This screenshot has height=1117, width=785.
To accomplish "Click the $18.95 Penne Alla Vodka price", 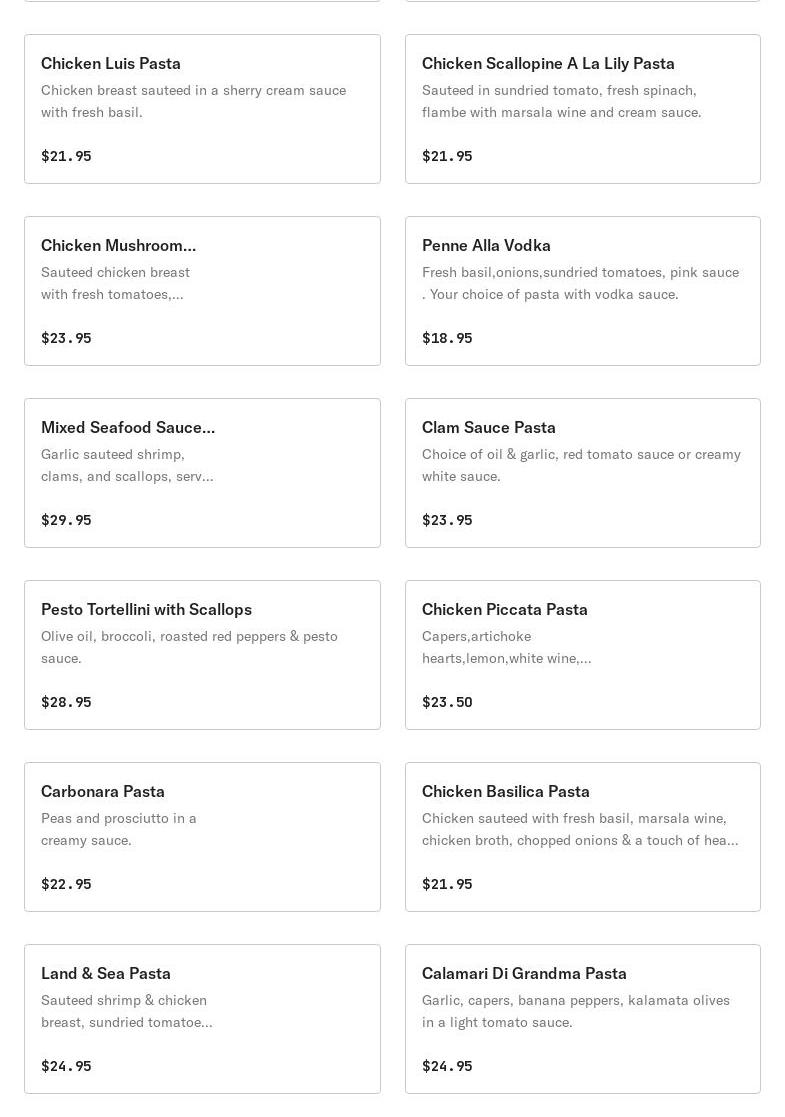I will pos(447,338).
